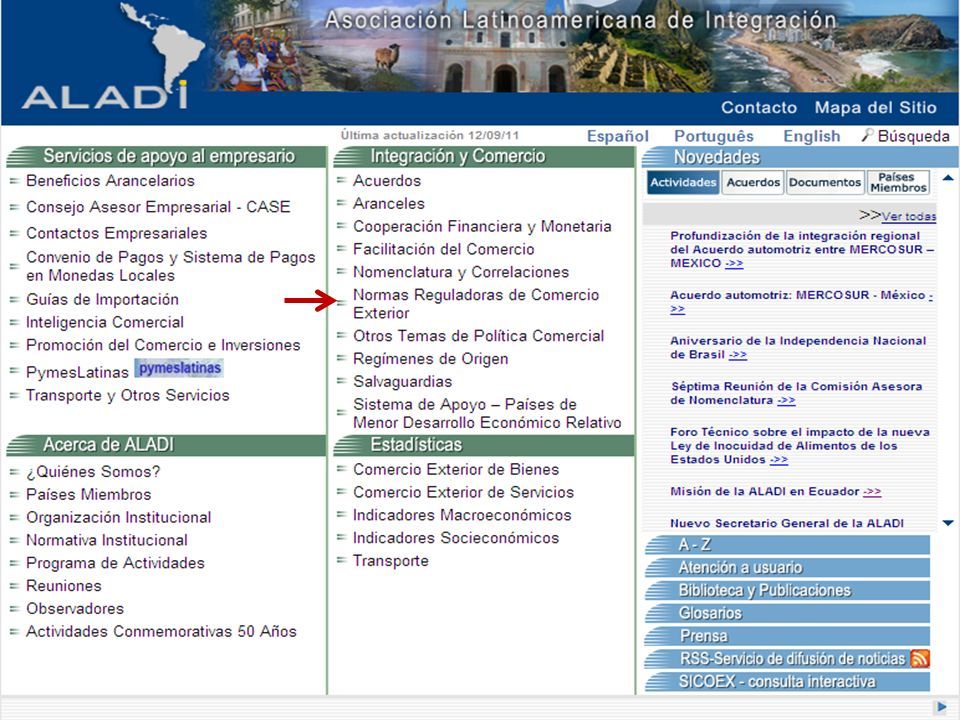The height and width of the screenshot is (720, 960).
Task: Open Comercio Exterior de Servicios
Action: pyautogui.click(x=463, y=492)
